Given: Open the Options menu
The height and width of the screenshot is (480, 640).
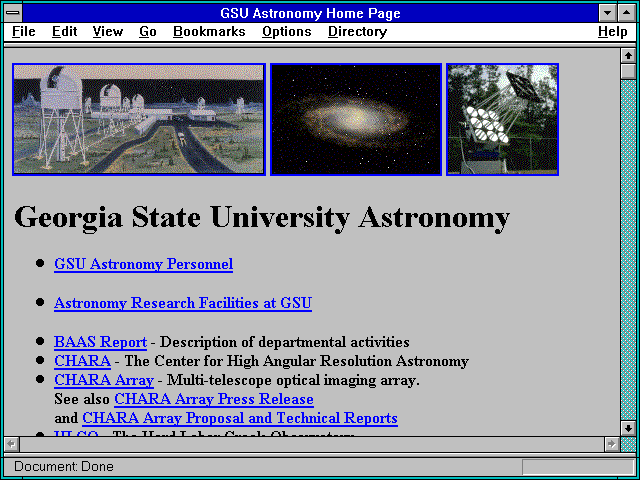Looking at the screenshot, I should click(287, 31).
